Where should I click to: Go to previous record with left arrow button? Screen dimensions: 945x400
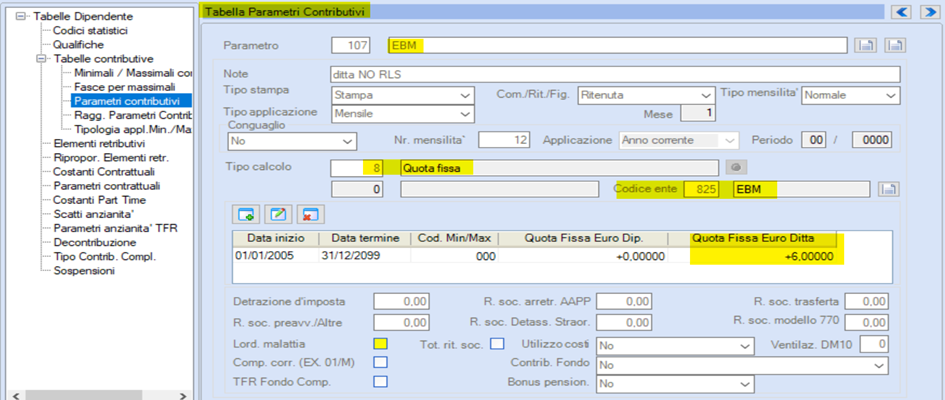pos(902,11)
